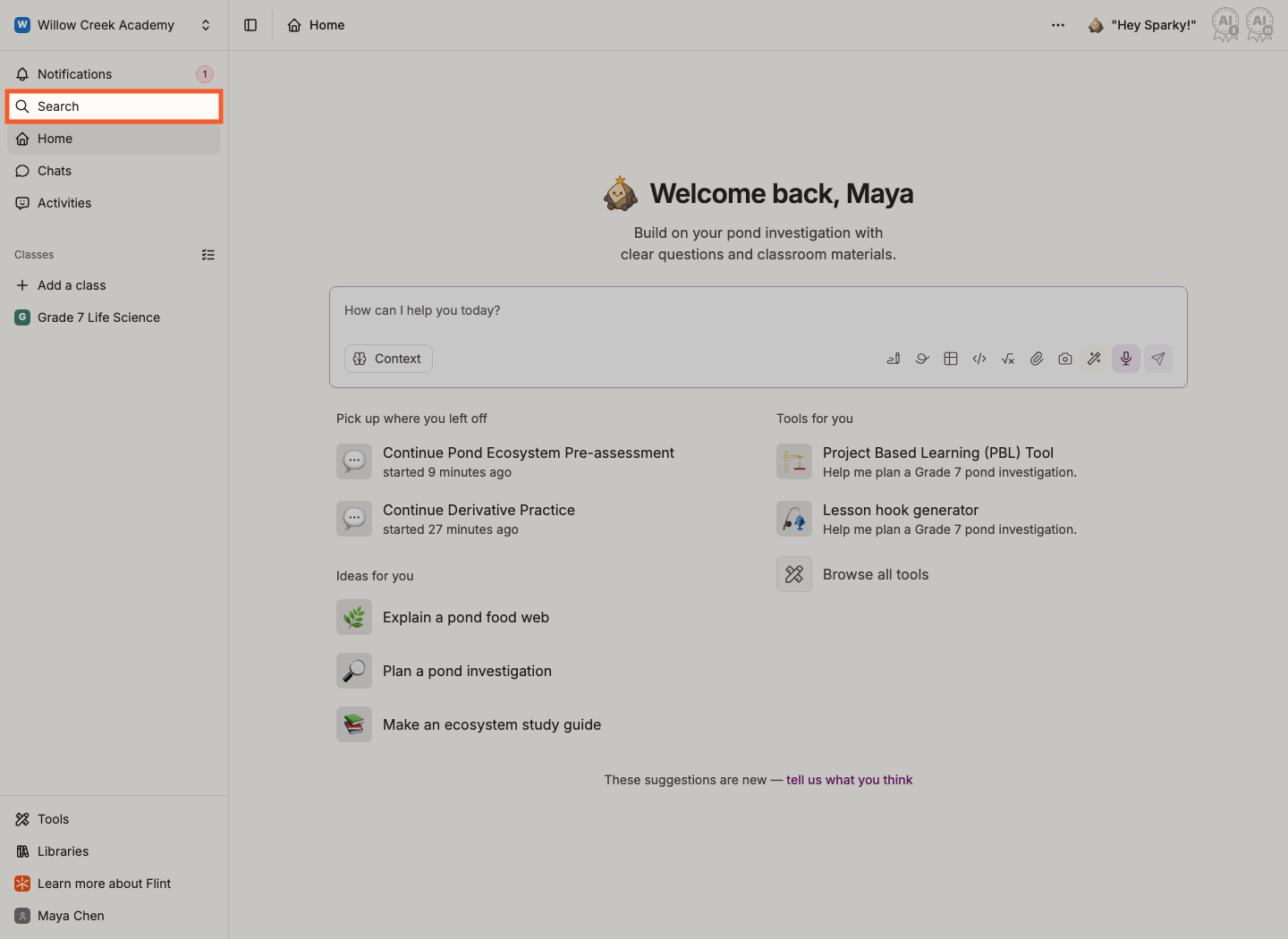Click Learn more about Flint
This screenshot has height=939, width=1288.
click(114, 884)
